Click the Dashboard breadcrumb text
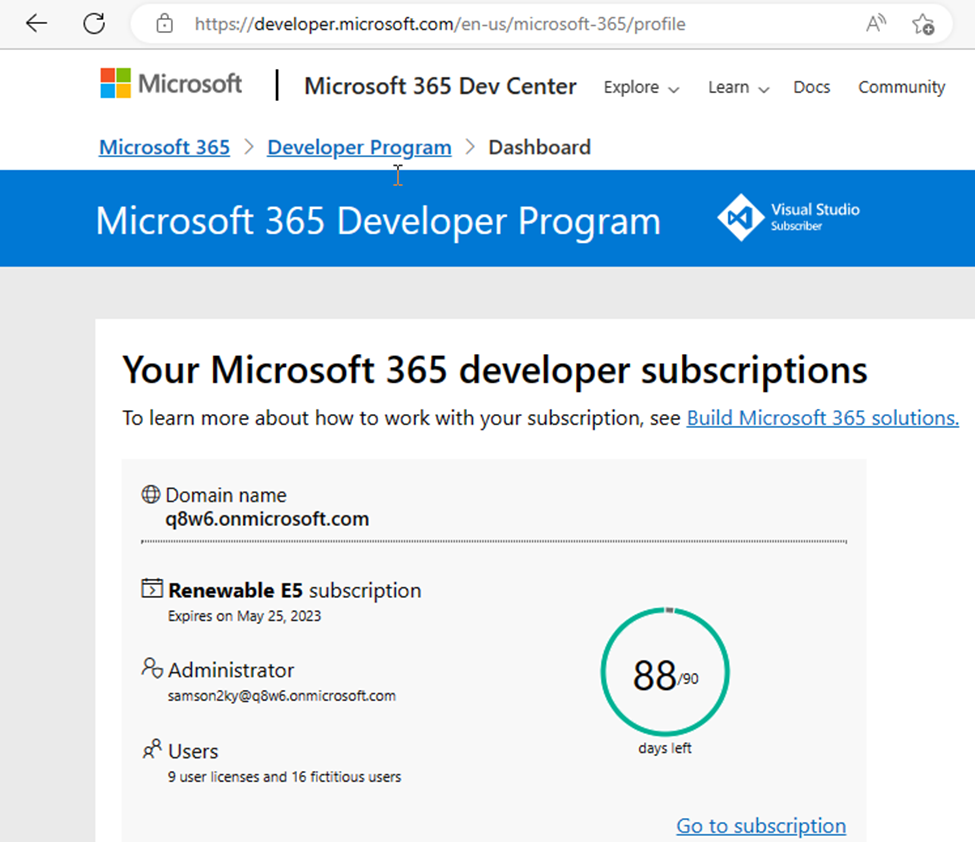The width and height of the screenshot is (975, 842). pyautogui.click(x=540, y=147)
